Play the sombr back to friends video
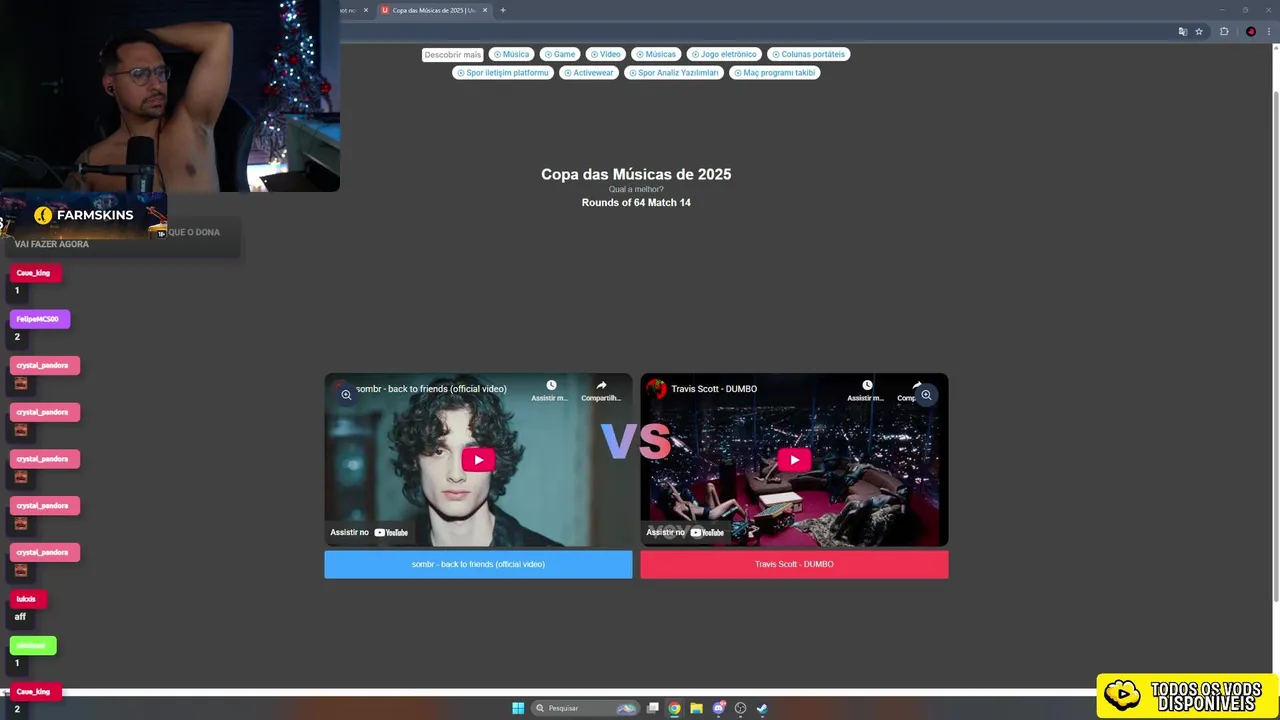The height and width of the screenshot is (720, 1280). [478, 460]
